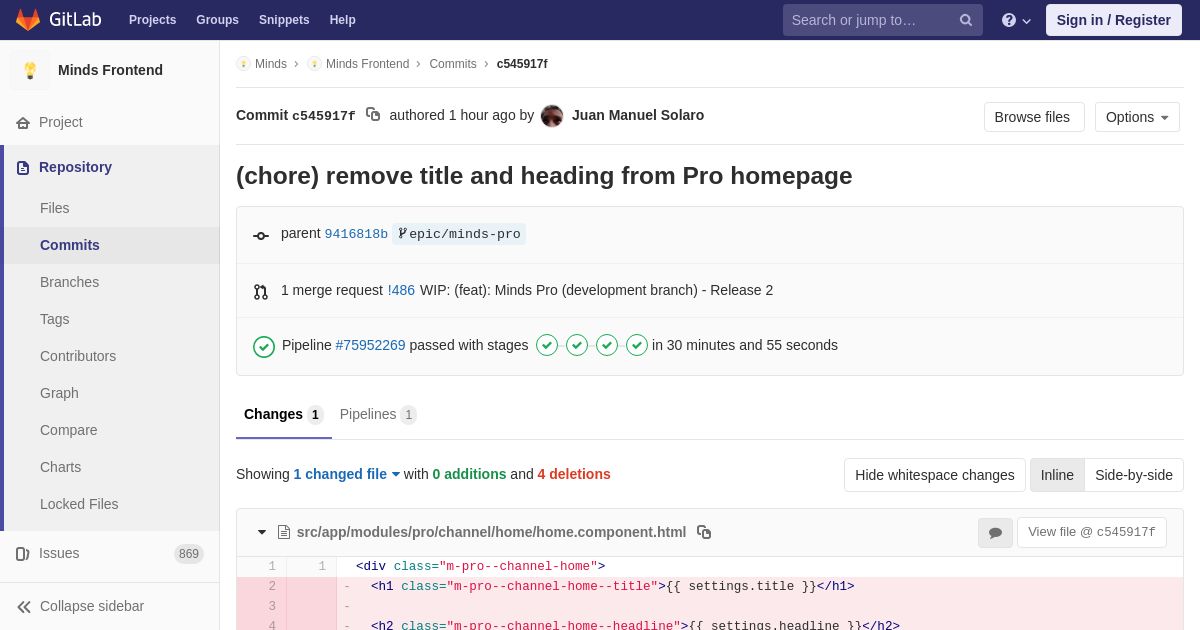Click Juan Manuel Solaro's avatar
1200x630 pixels.
(x=552, y=116)
